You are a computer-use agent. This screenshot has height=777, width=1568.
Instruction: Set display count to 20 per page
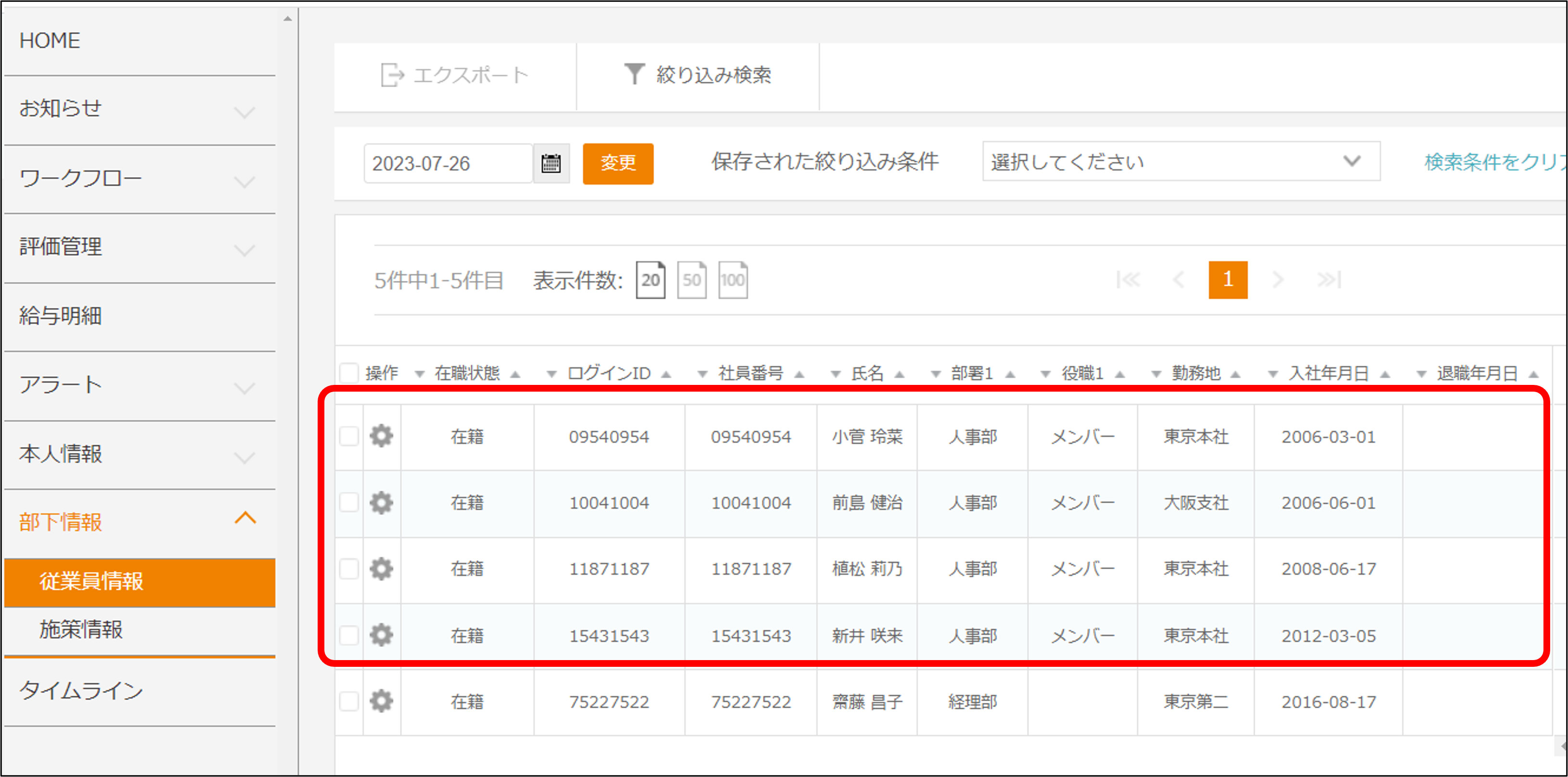pyautogui.click(x=650, y=280)
